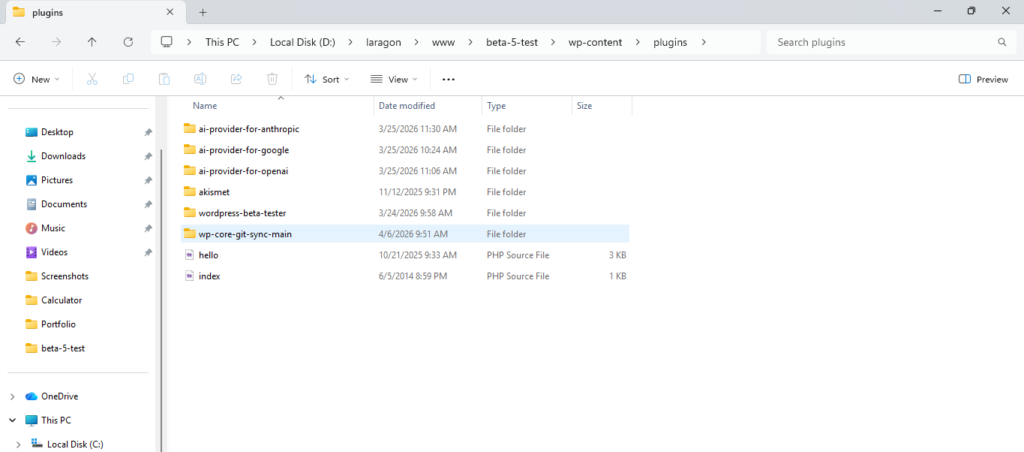Click the Copy icon in toolbar
The height and width of the screenshot is (452, 1024).
click(x=128, y=79)
